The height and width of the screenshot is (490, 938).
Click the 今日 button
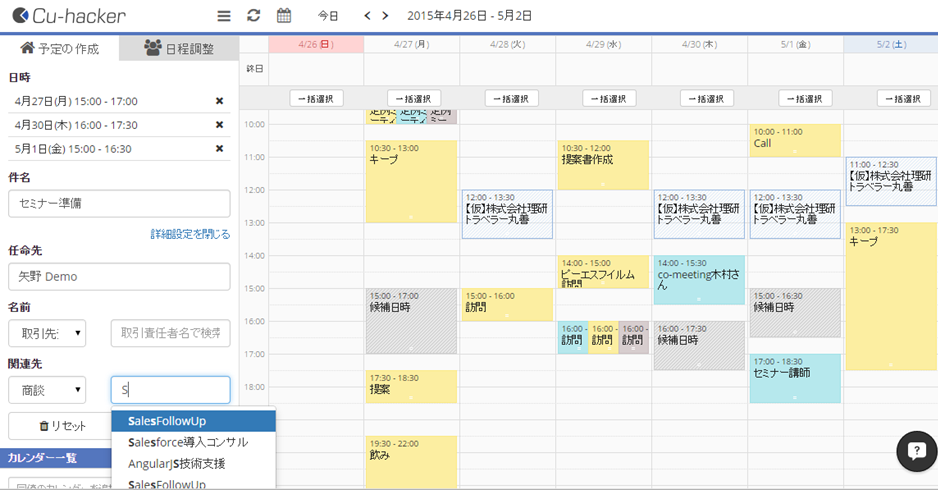pos(328,16)
